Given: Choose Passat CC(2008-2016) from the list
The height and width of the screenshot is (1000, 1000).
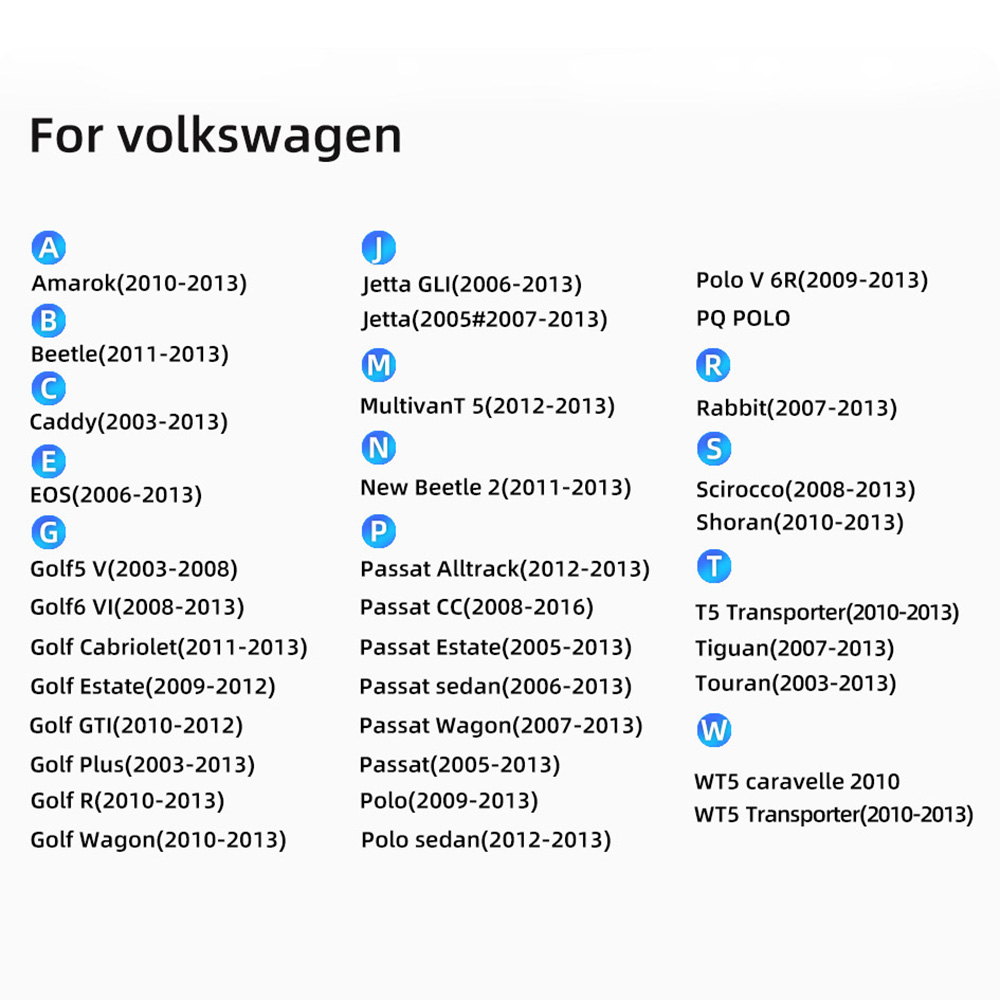Looking at the screenshot, I should [476, 607].
